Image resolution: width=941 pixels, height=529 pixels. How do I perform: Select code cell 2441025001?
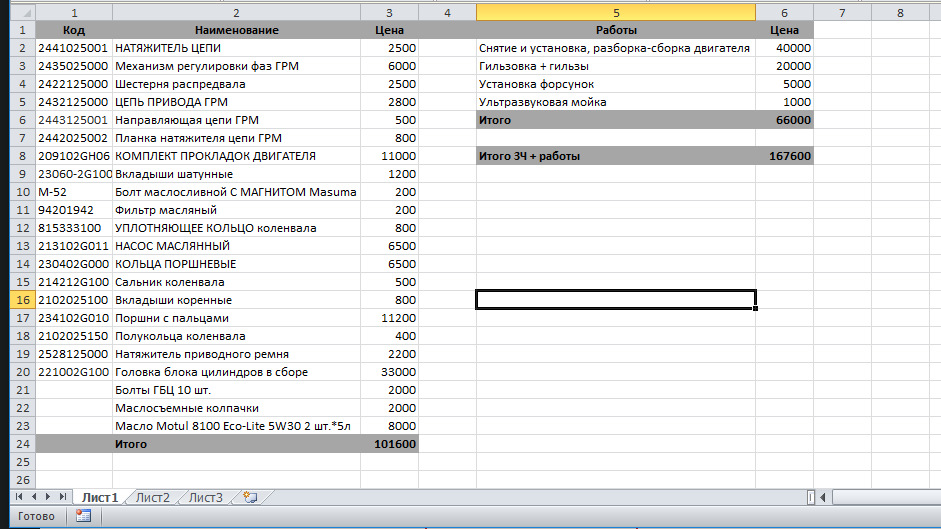(x=74, y=48)
